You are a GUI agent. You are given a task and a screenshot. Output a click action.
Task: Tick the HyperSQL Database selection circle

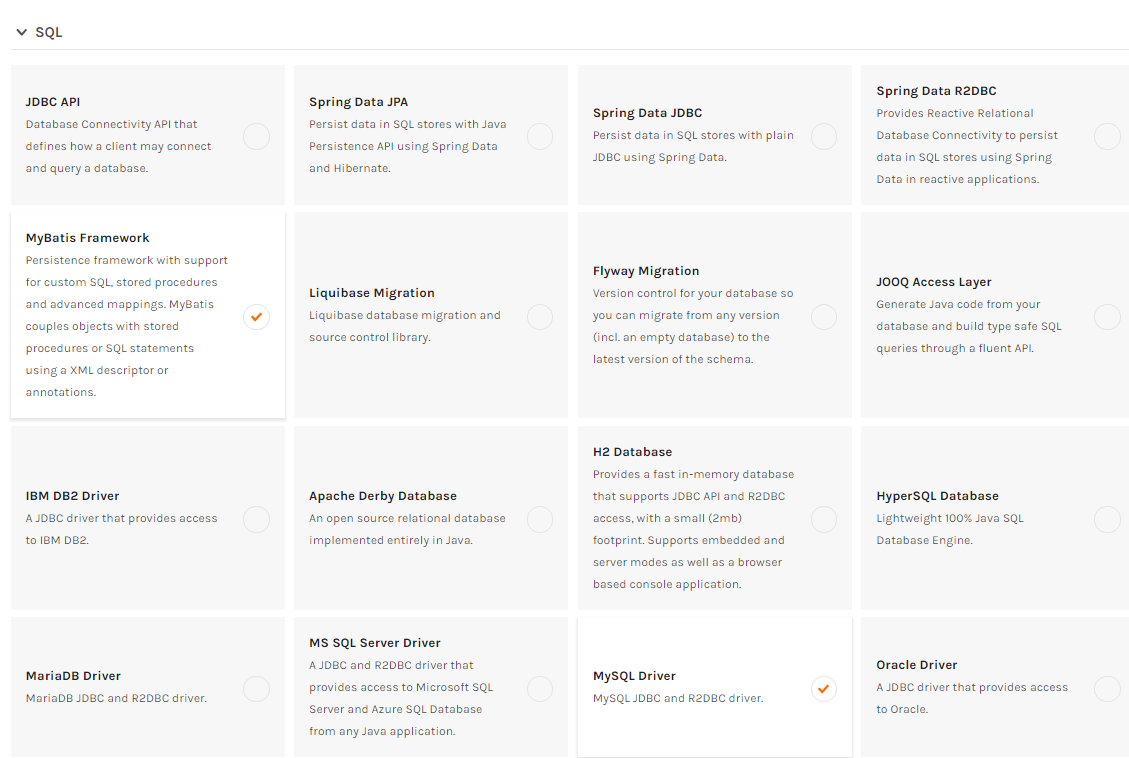click(1107, 519)
